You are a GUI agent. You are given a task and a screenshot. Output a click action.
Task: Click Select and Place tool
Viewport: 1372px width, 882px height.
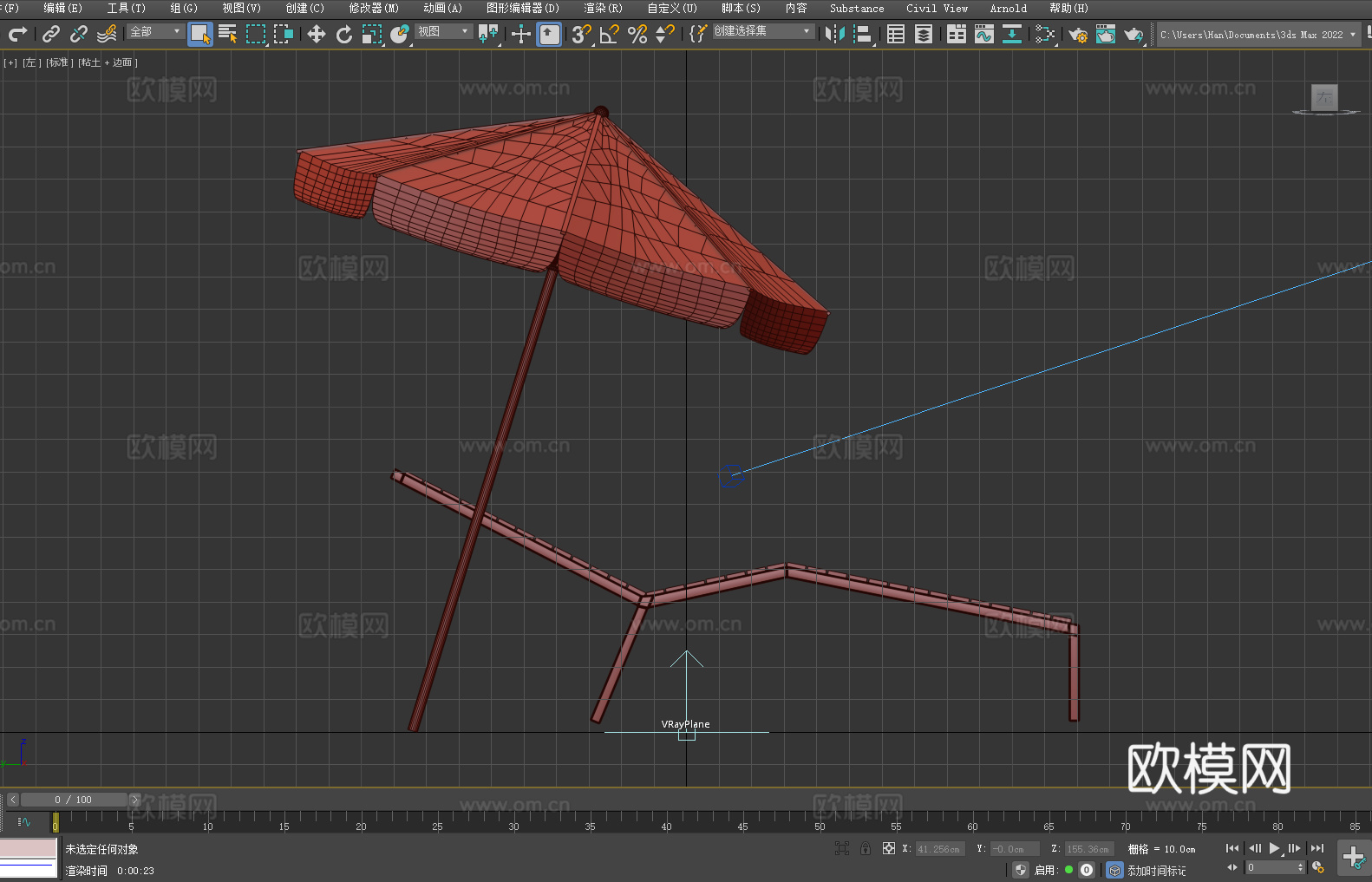(400, 34)
